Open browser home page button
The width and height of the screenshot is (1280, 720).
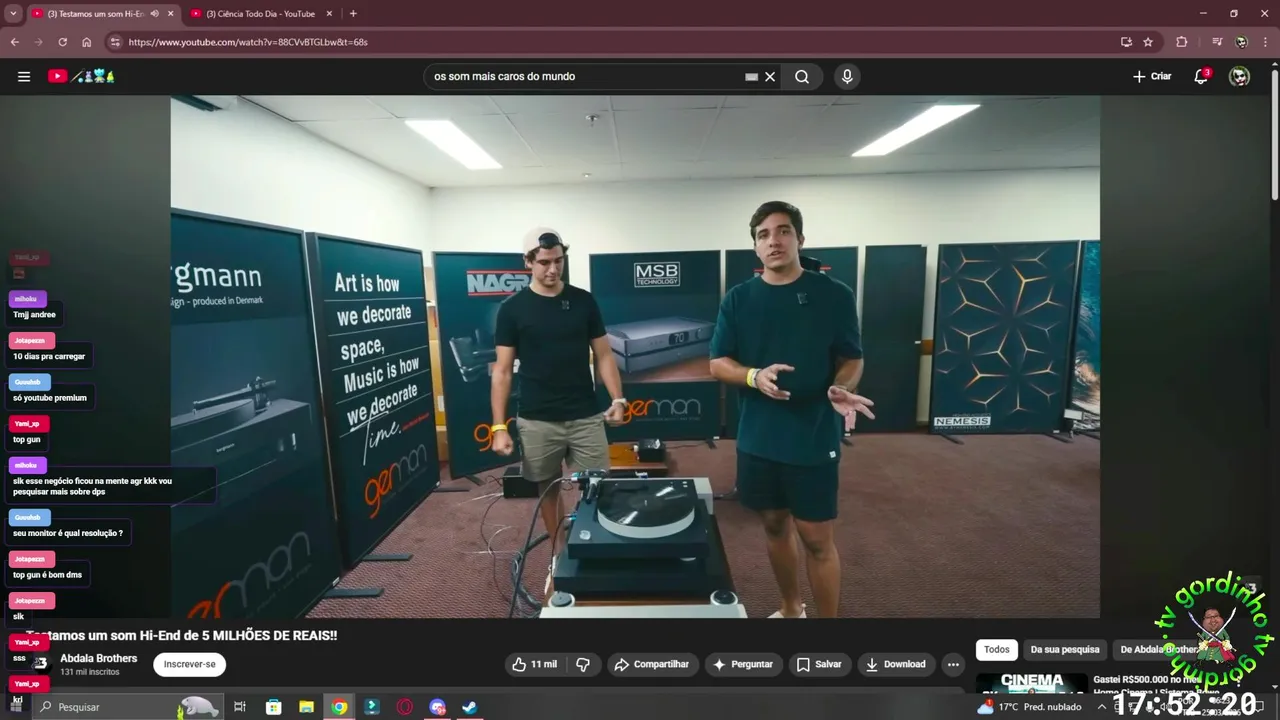point(87,42)
